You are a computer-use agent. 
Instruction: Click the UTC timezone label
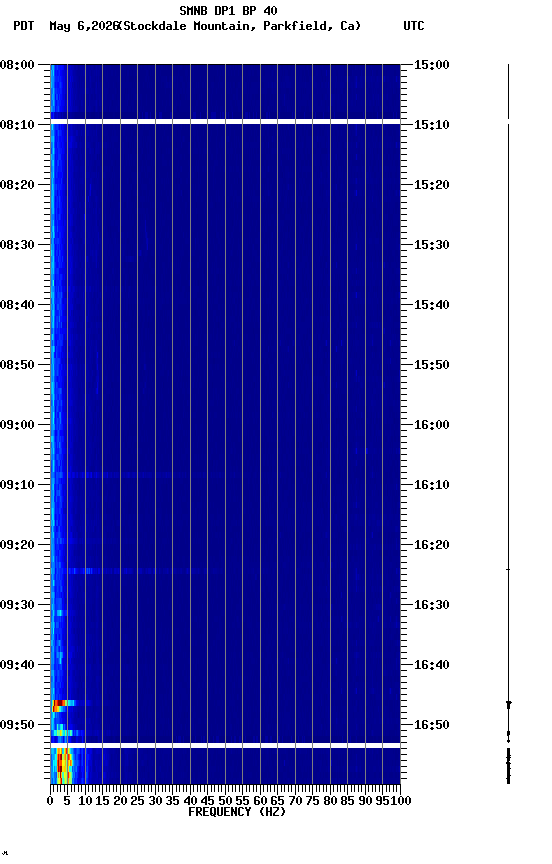pos(414,26)
